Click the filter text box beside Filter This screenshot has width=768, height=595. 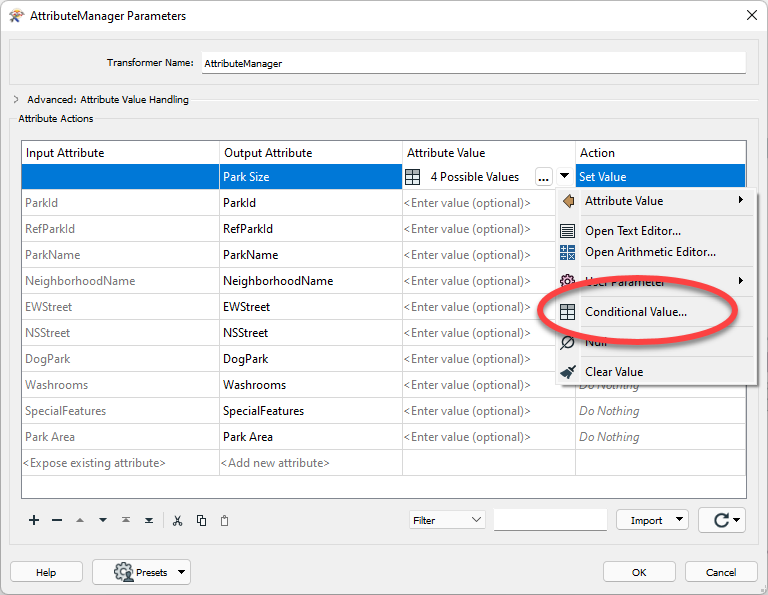(550, 520)
